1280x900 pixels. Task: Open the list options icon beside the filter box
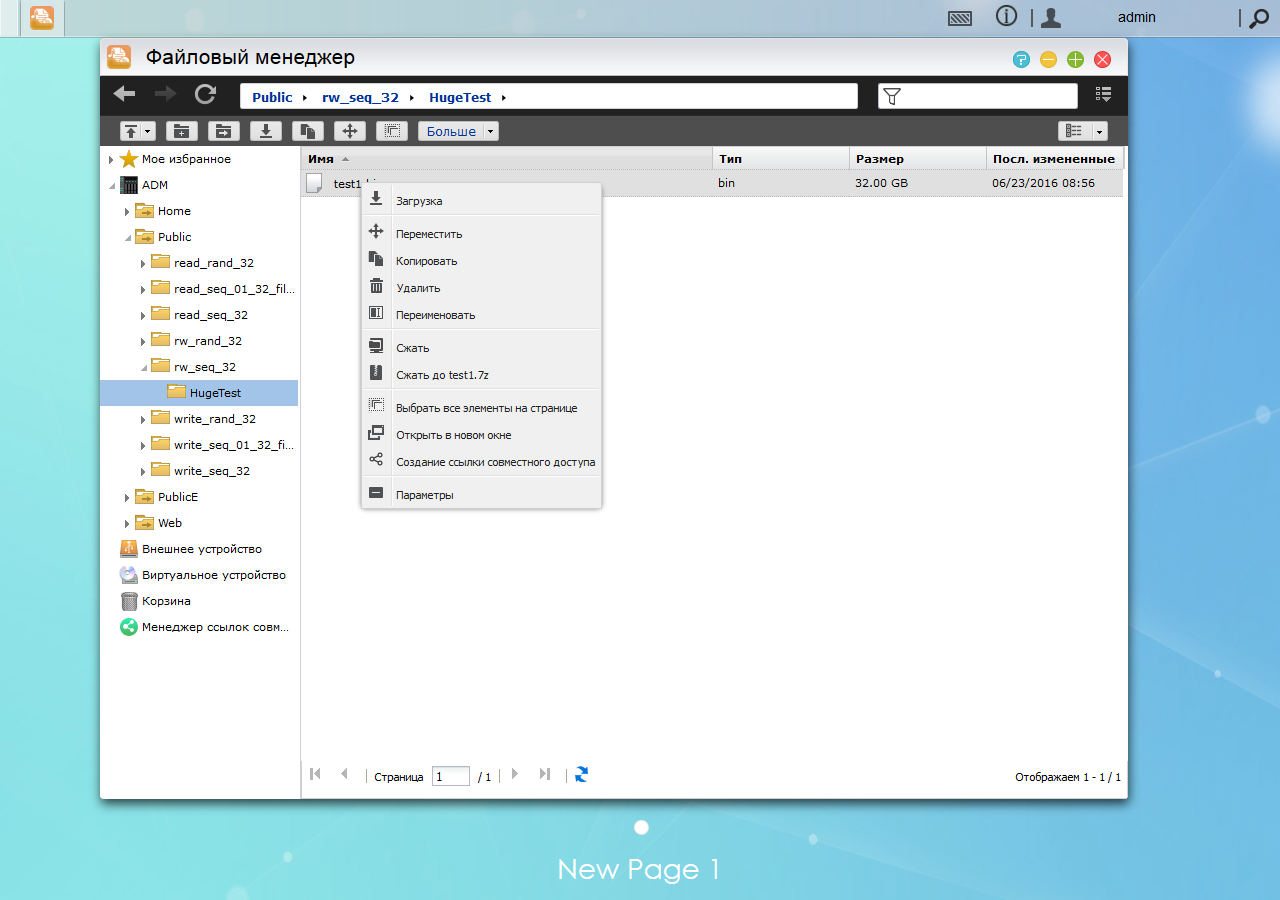tap(1103, 95)
